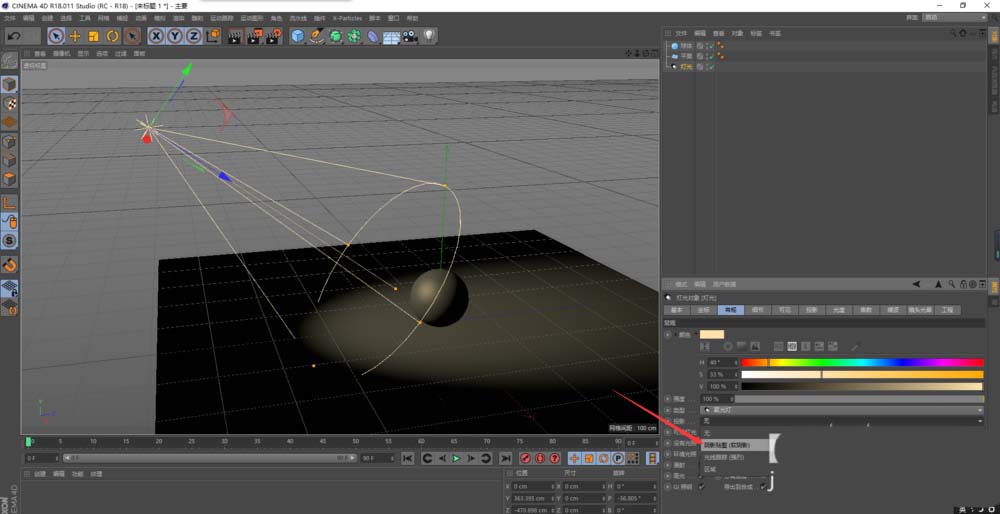Toggle the Z axis lock
The image size is (1000, 514).
[194, 36]
